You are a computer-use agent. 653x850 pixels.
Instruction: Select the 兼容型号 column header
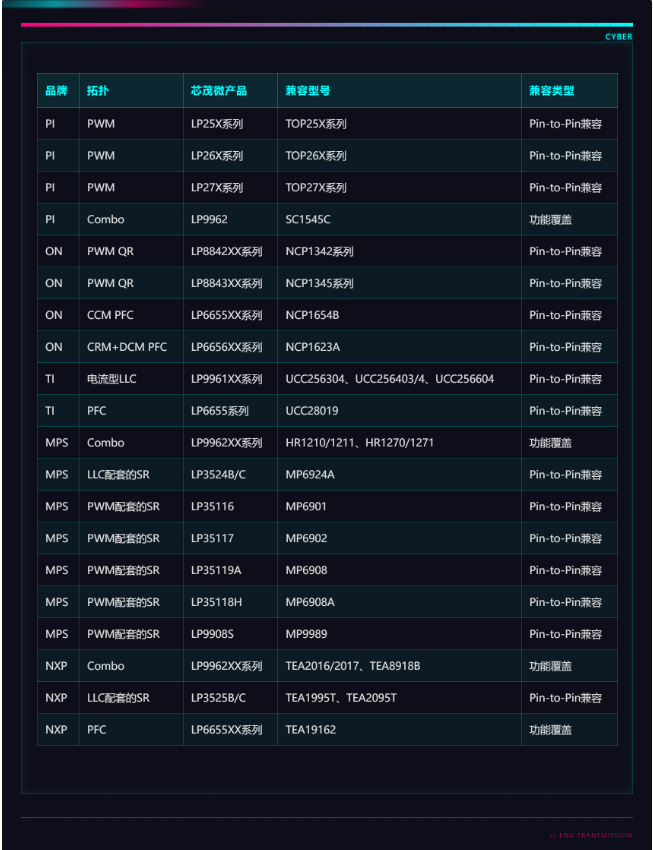point(307,91)
